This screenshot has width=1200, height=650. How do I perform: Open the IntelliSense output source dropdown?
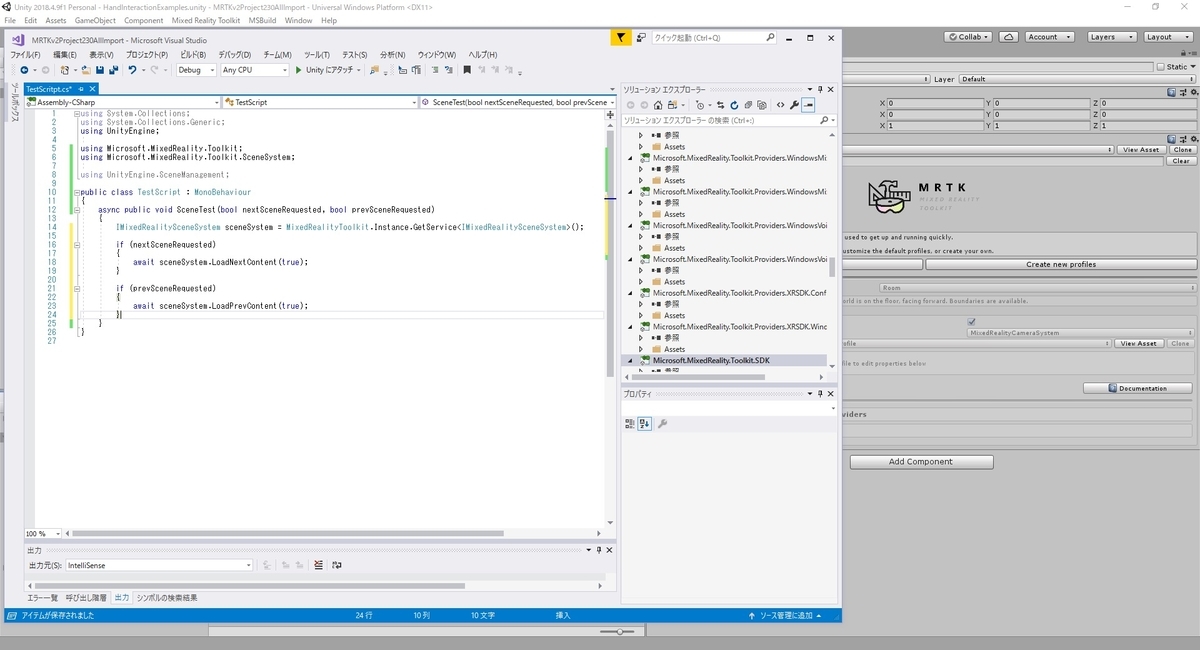click(x=158, y=565)
